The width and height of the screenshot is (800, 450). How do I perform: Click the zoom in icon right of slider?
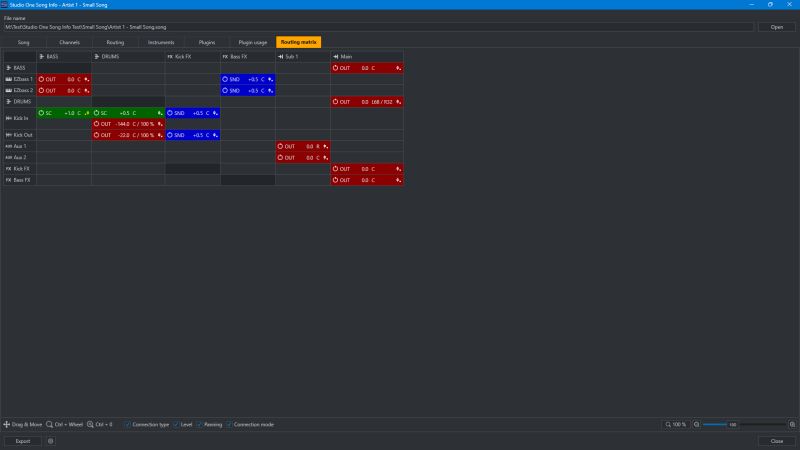(x=792, y=424)
